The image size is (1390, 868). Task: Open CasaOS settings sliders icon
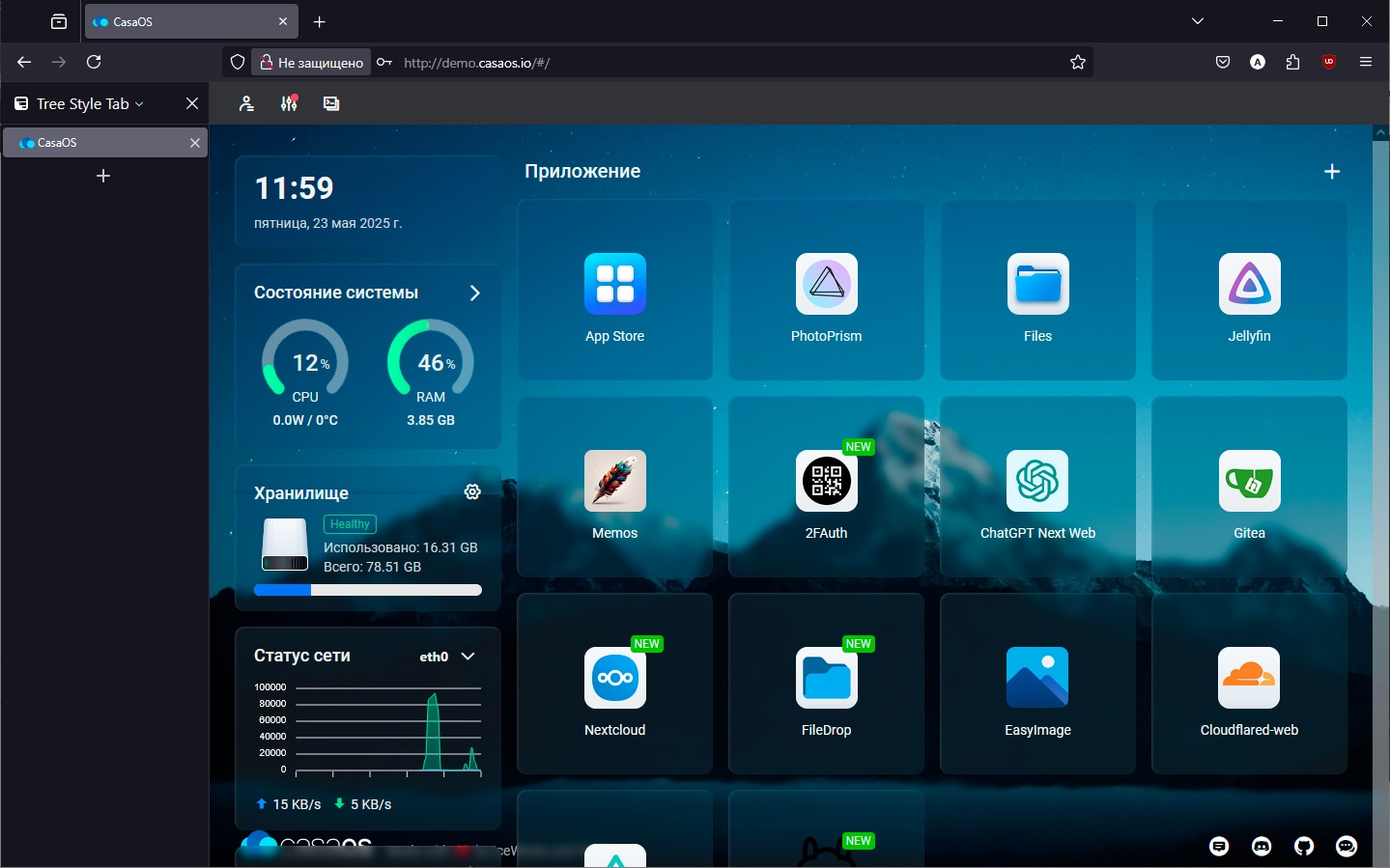click(x=289, y=103)
